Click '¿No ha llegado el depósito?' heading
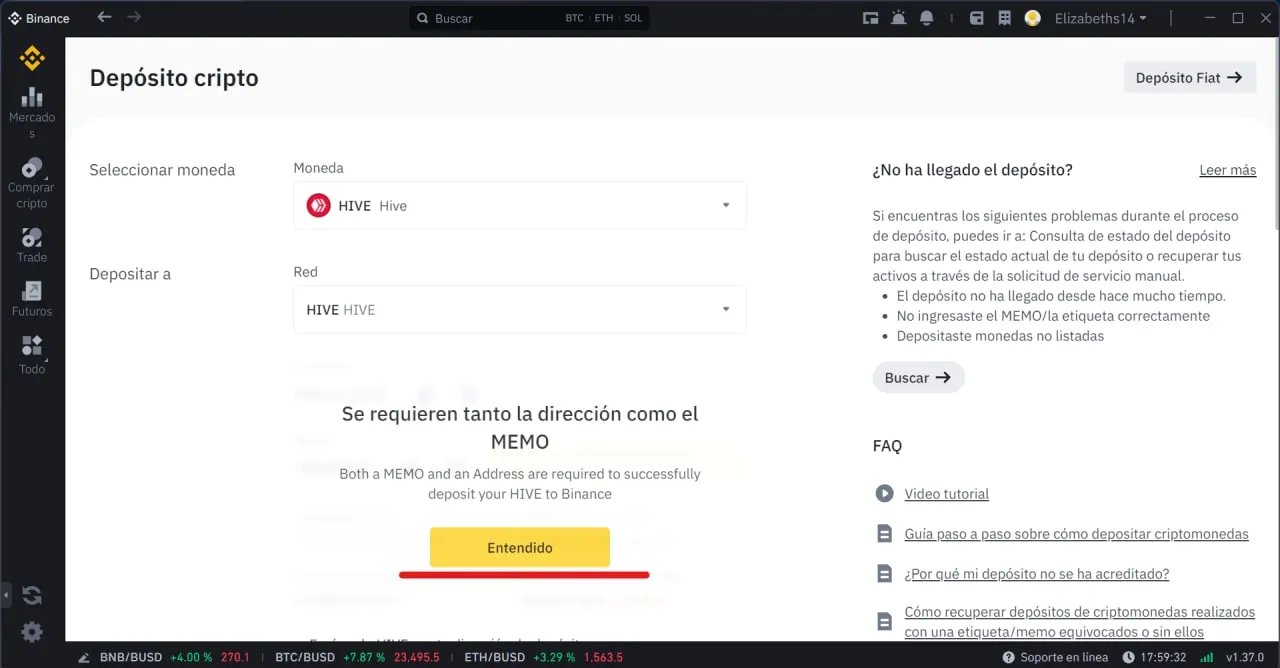This screenshot has width=1280, height=668. (973, 170)
